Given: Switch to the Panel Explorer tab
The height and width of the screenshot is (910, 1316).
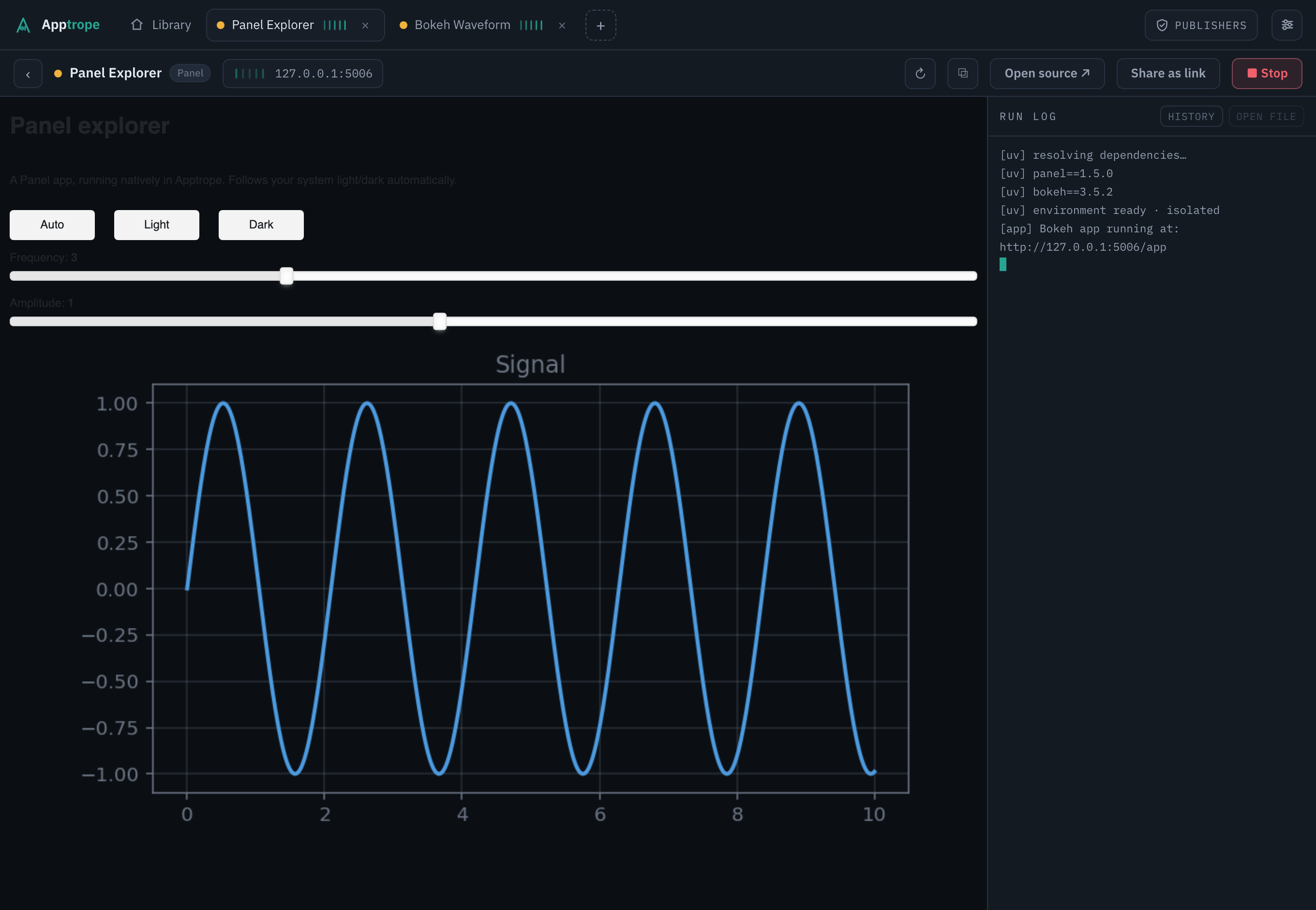Looking at the screenshot, I should (x=295, y=25).
